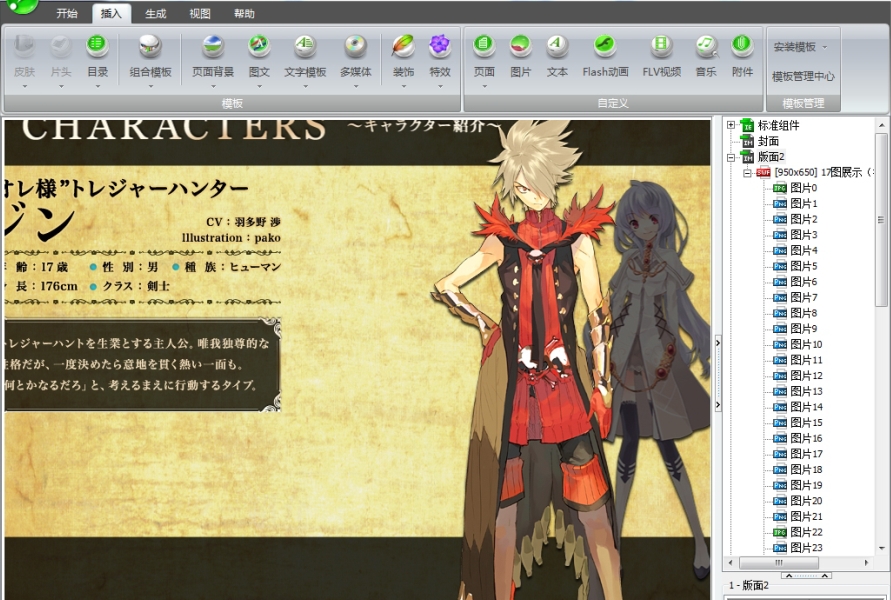Open the dropdown arrow under 多媒体
Screen dimensions: 891x600
click(x=356, y=86)
